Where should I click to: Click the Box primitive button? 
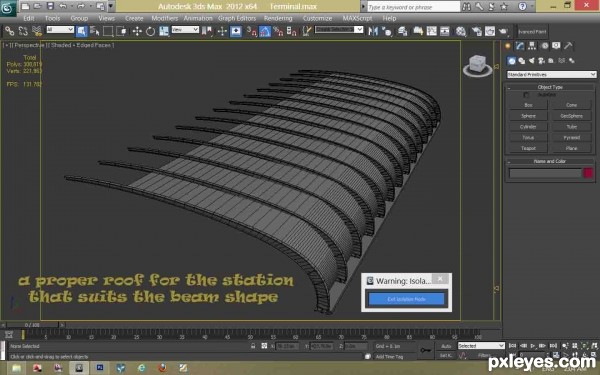click(x=528, y=105)
